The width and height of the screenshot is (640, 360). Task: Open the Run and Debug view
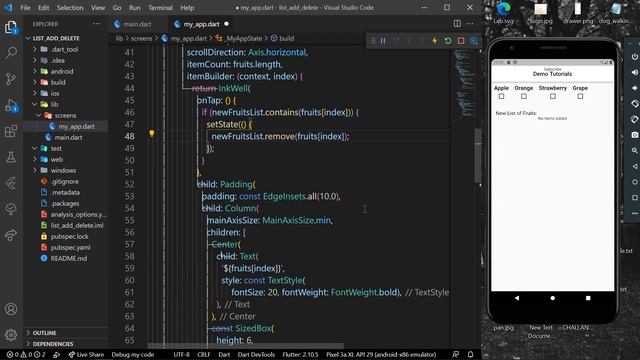11,105
